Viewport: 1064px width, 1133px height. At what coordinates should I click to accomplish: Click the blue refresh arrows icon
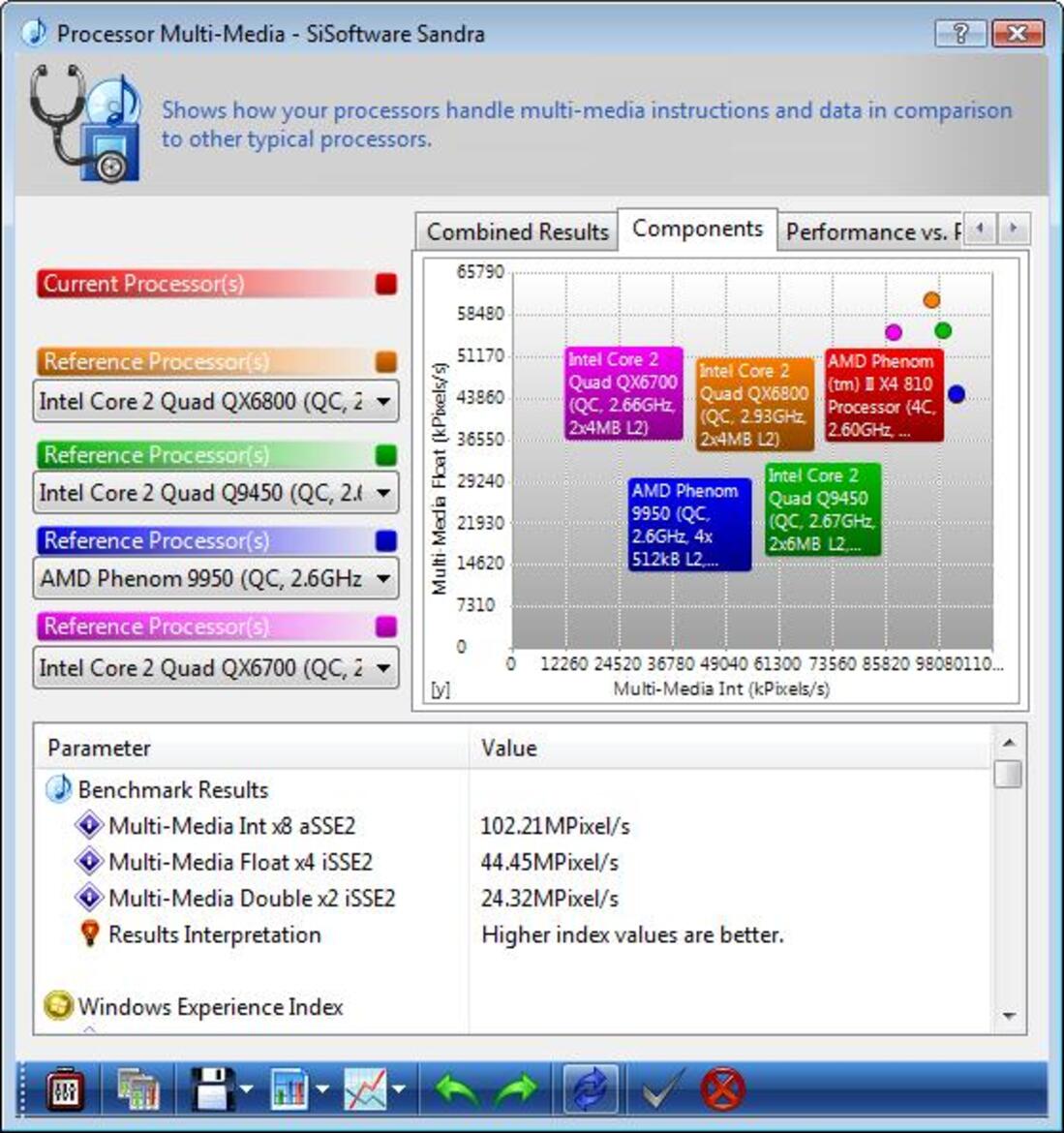[591, 1089]
